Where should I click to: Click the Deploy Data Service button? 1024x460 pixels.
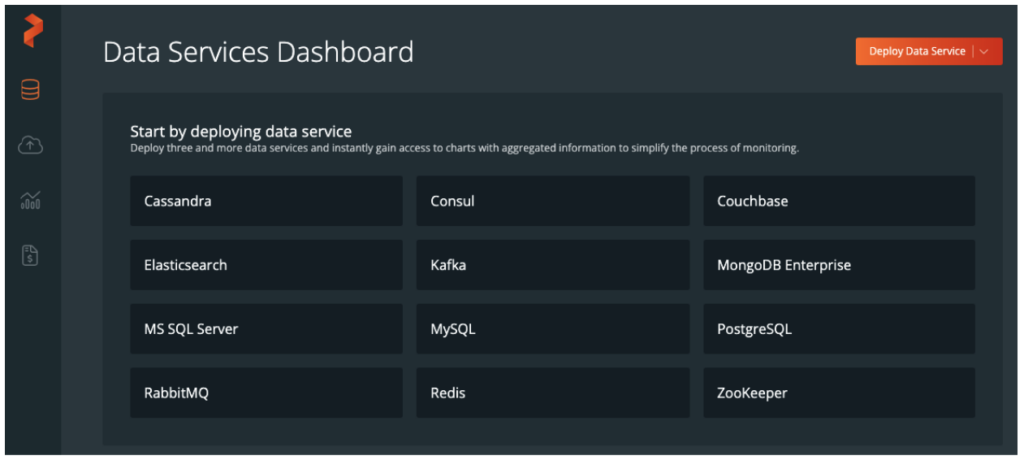(x=917, y=52)
